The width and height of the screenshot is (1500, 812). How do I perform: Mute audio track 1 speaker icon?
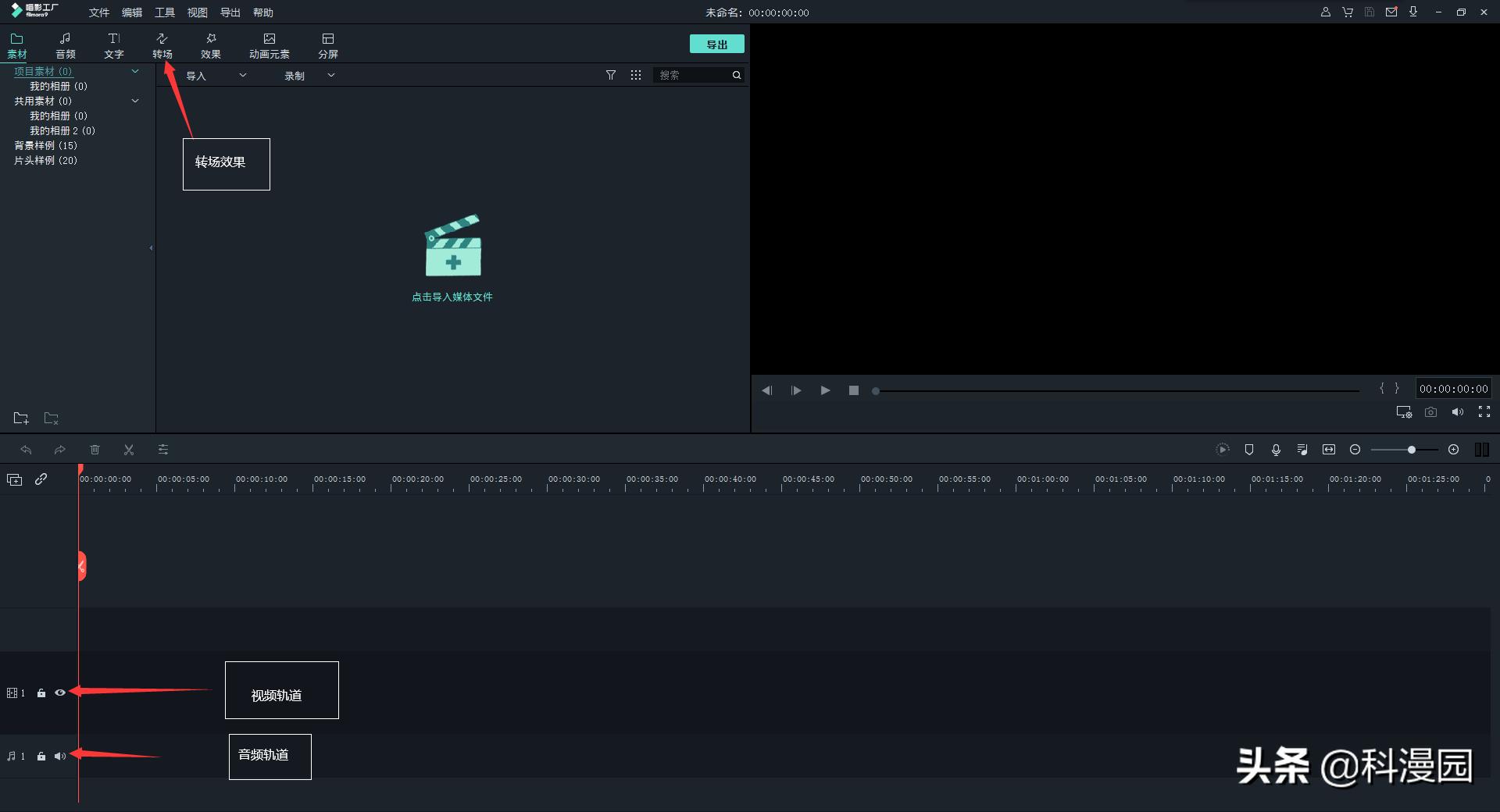click(60, 756)
